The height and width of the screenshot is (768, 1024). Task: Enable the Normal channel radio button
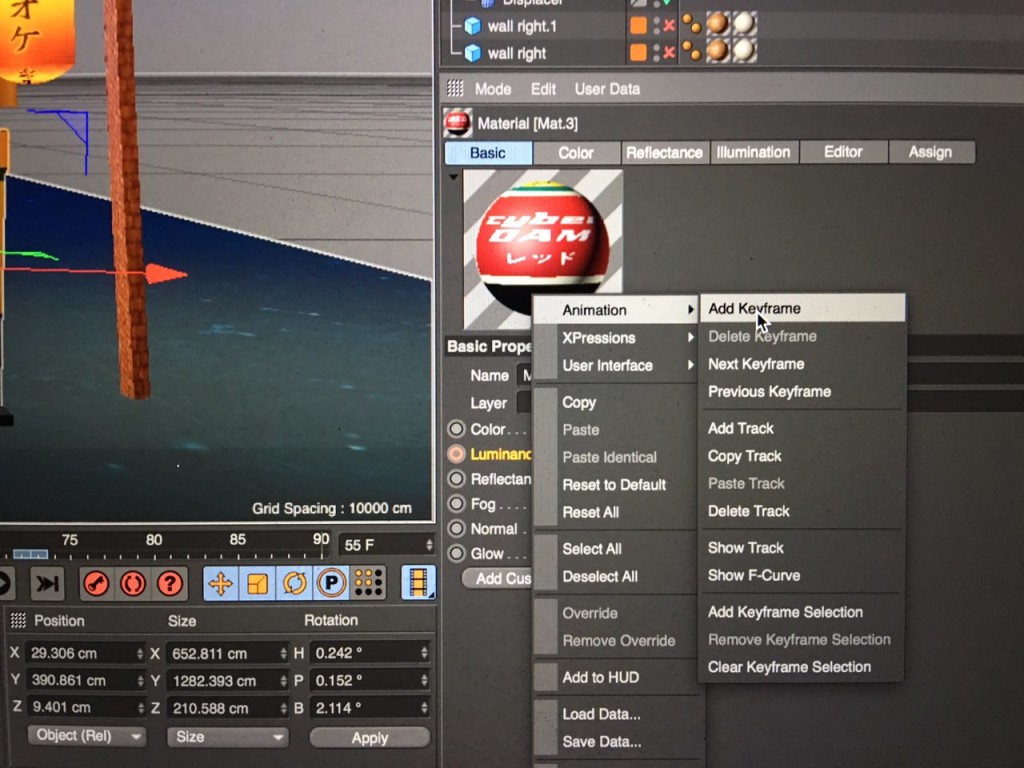coord(456,528)
